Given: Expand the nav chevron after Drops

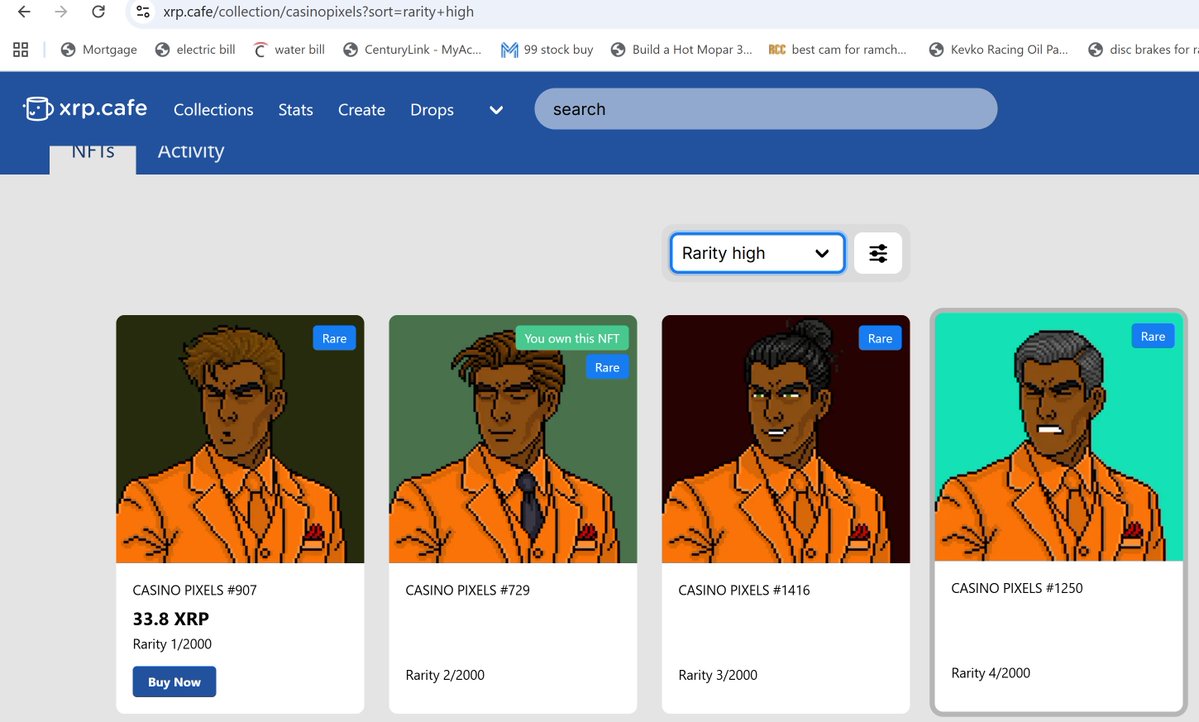Looking at the screenshot, I should tap(496, 110).
